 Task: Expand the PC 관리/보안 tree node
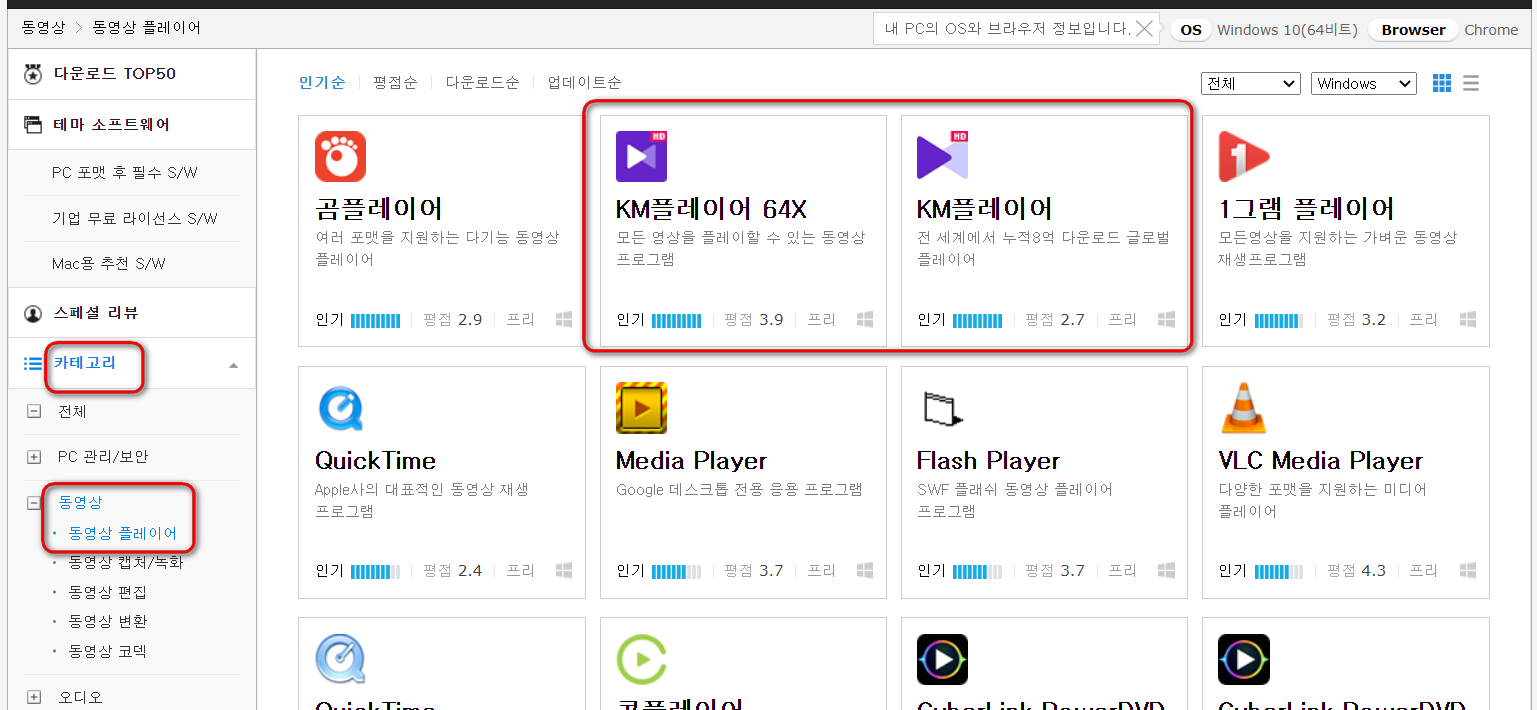click(x=34, y=457)
